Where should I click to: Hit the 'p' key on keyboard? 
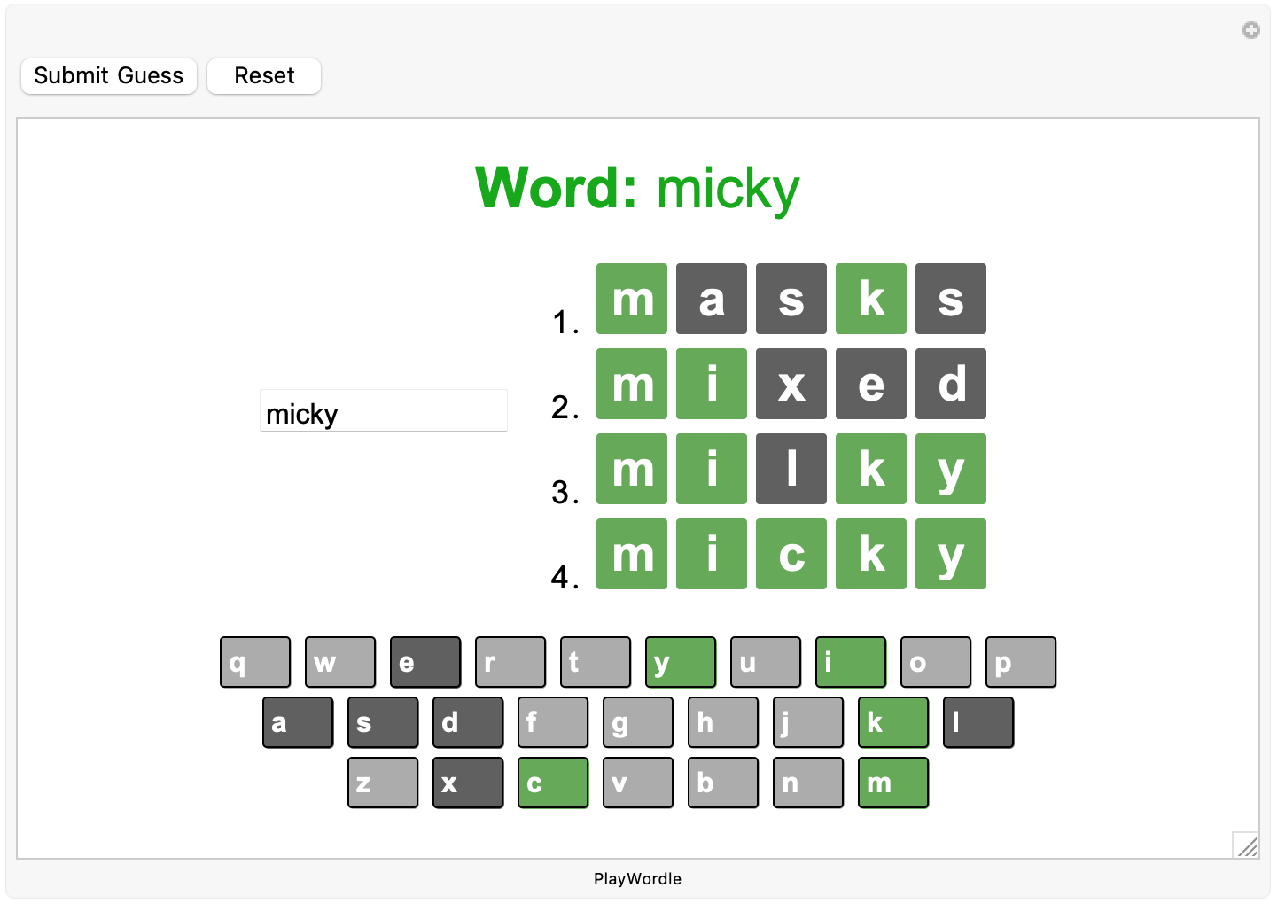coord(1020,662)
